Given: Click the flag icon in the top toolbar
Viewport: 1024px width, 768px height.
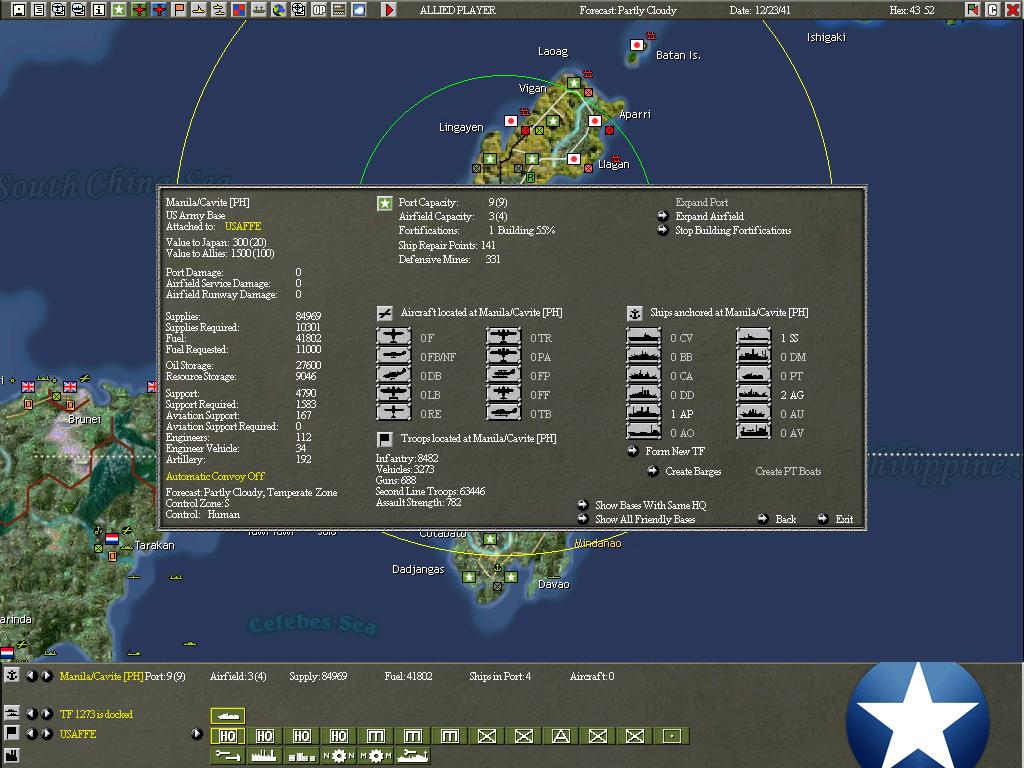Looking at the screenshot, I should tap(180, 10).
